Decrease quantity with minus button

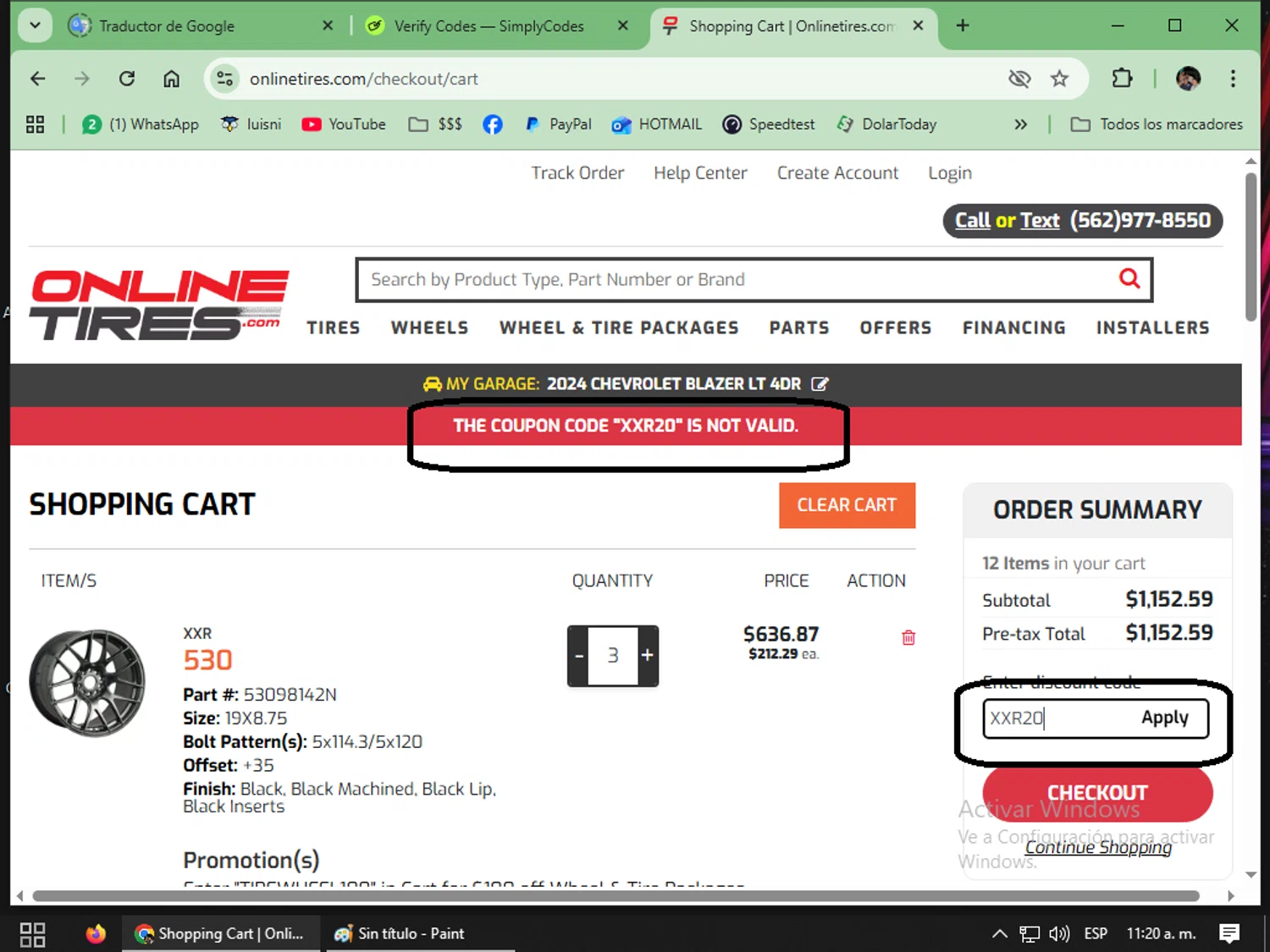(x=579, y=656)
